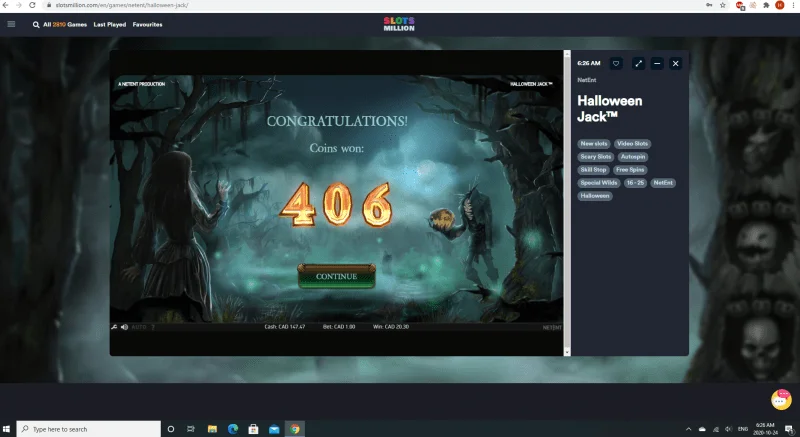Click the red extension icon in toolbar
800x437 pixels.
[740, 5]
